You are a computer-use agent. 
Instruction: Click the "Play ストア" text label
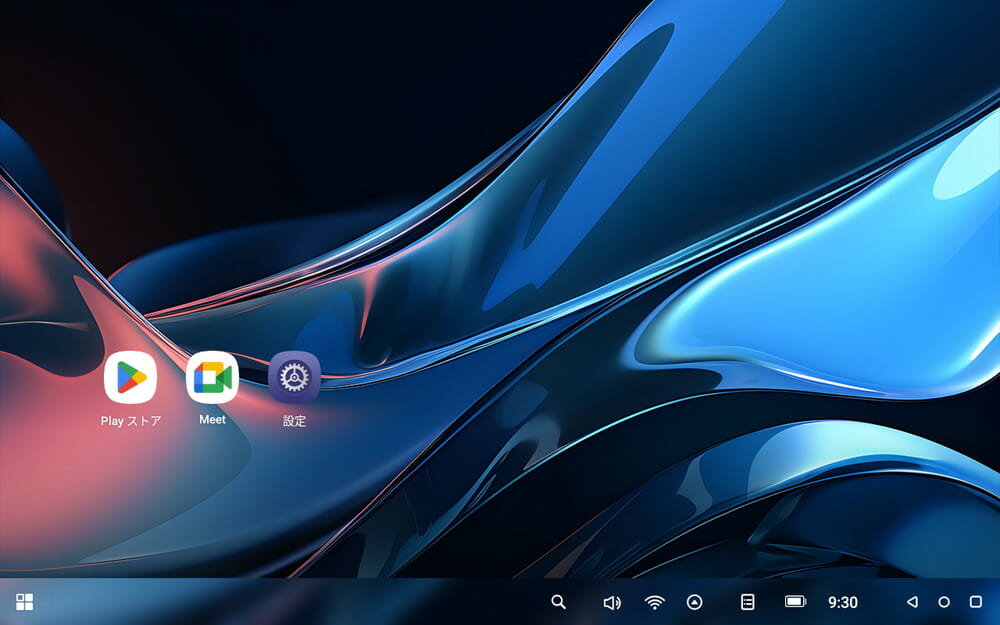tap(130, 421)
